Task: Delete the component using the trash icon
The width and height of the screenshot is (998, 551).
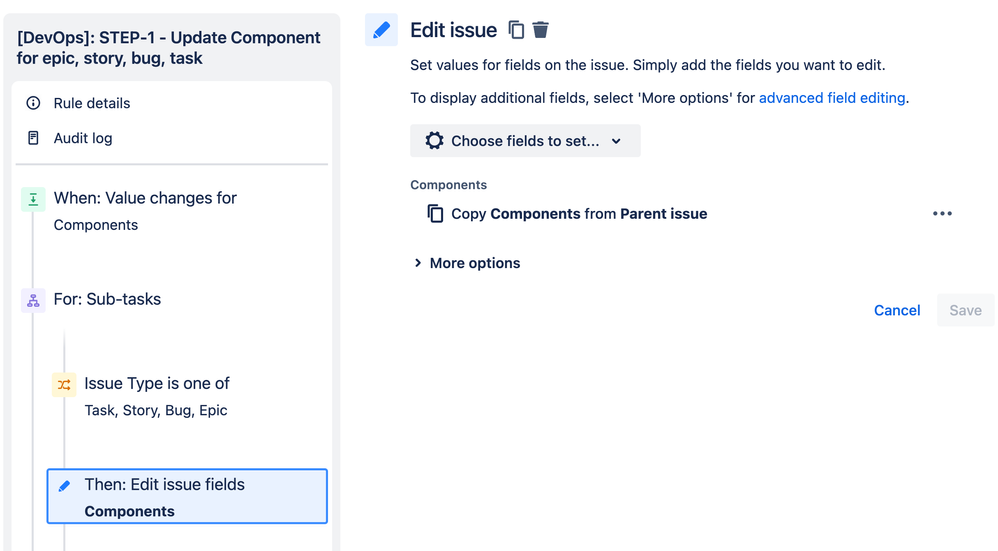Action: [540, 30]
